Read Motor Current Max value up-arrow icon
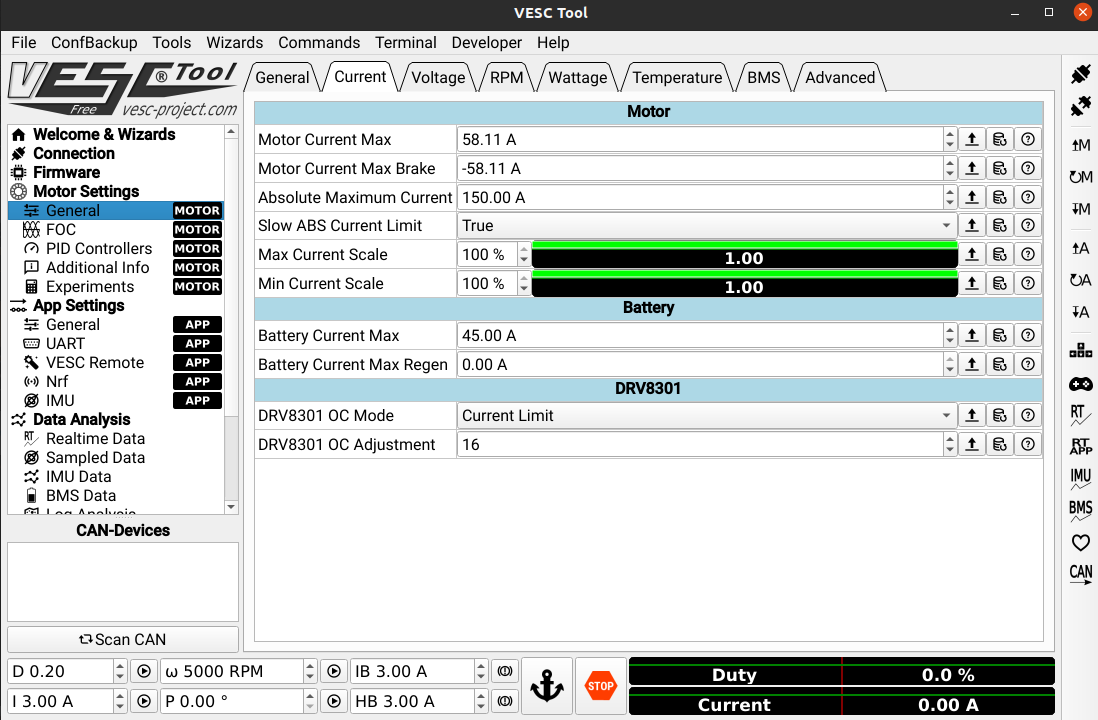Image resolution: width=1098 pixels, height=720 pixels. coord(972,139)
